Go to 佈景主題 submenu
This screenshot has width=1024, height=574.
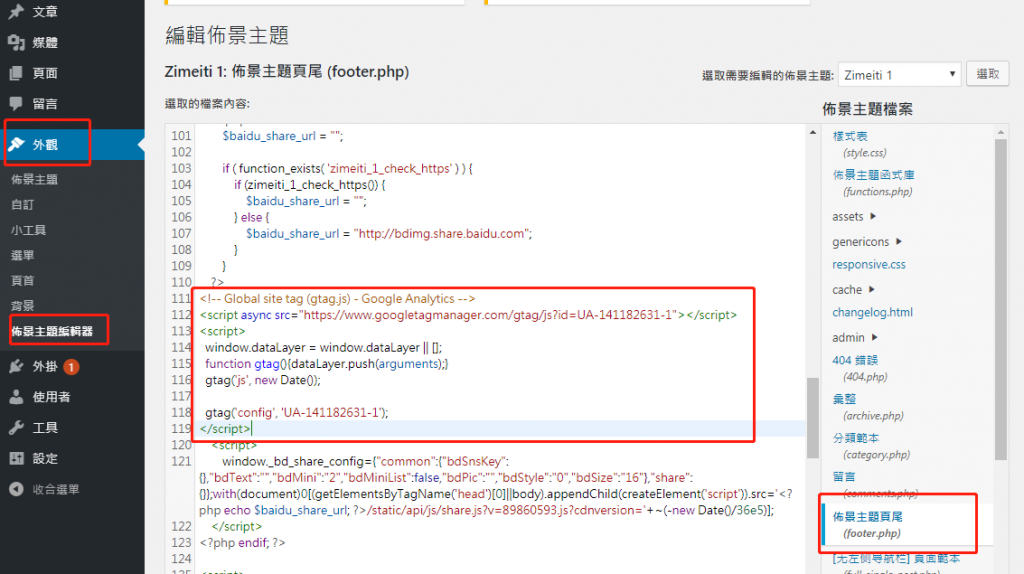[35, 180]
